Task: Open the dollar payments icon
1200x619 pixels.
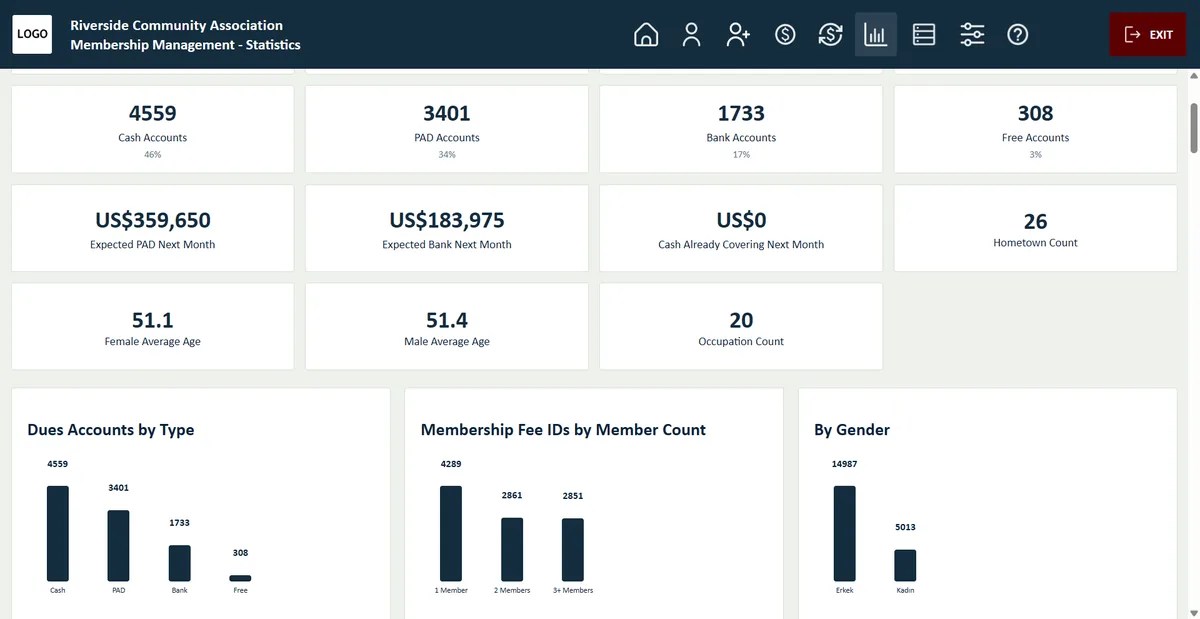Action: (x=785, y=35)
